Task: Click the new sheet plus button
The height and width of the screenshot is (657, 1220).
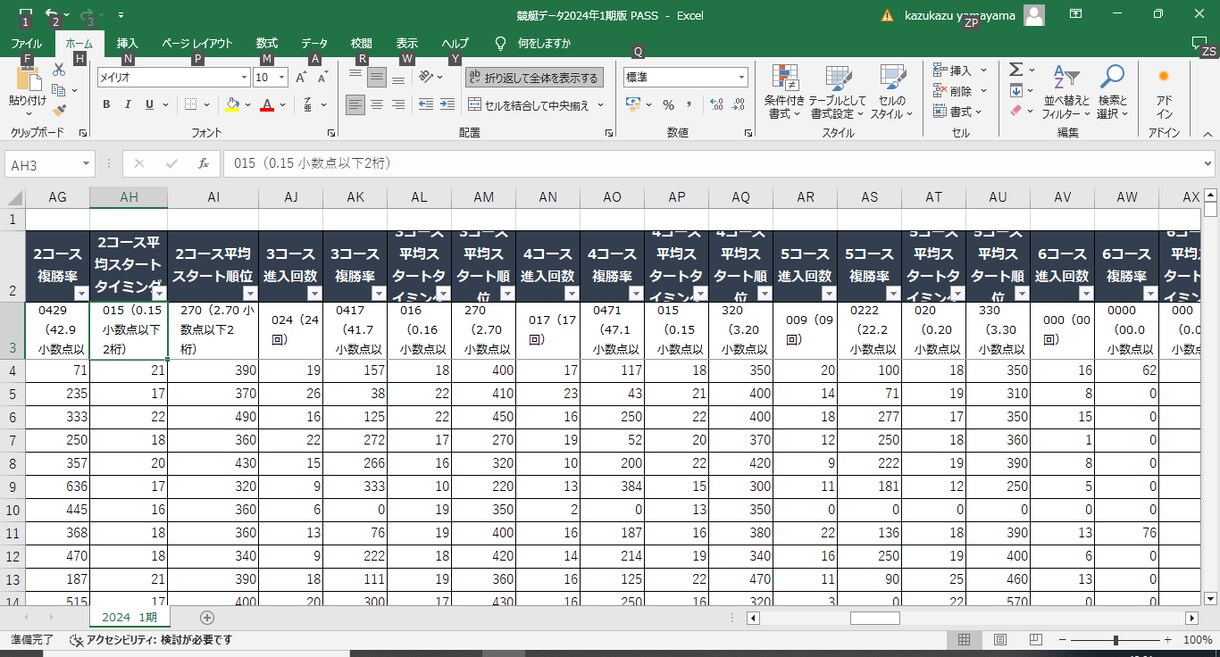Action: point(207,618)
